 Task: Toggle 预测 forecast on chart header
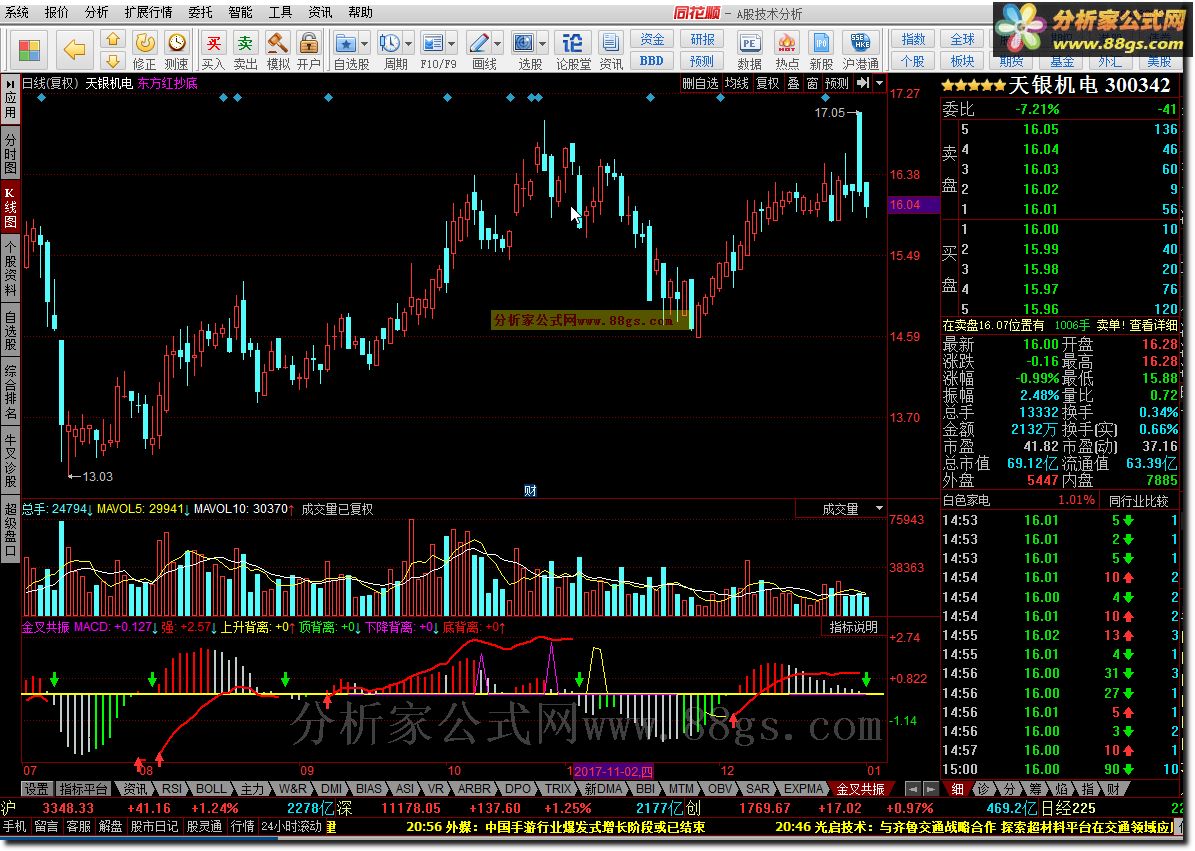pyautogui.click(x=837, y=83)
